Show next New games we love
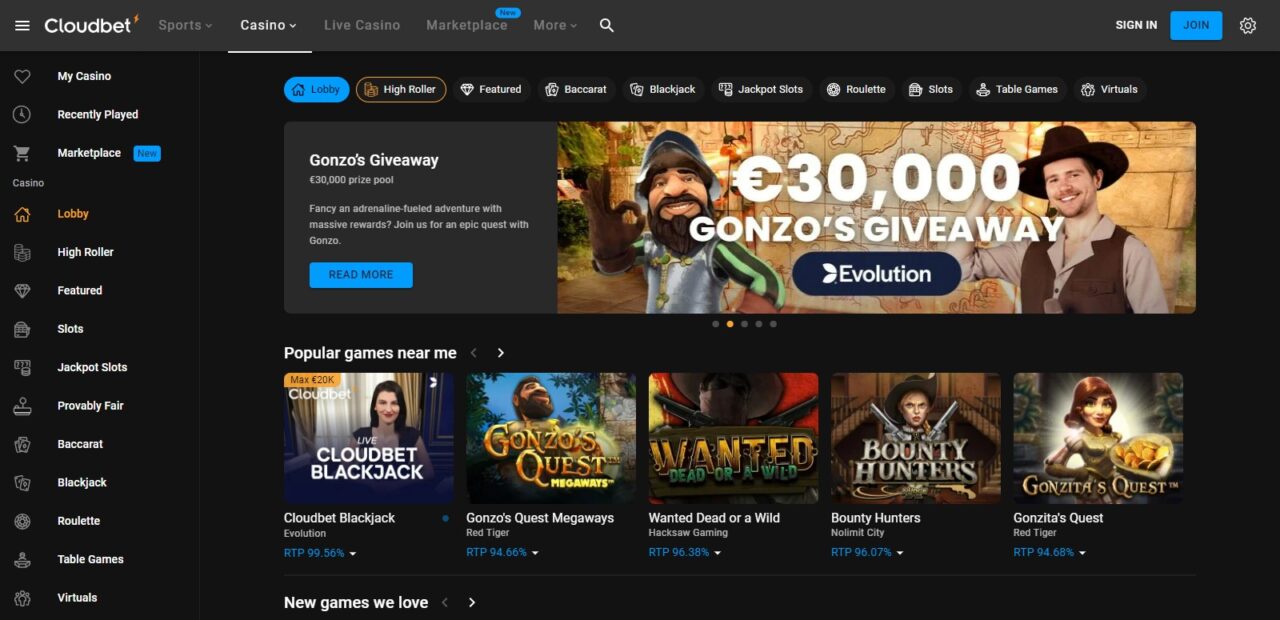 click(472, 603)
